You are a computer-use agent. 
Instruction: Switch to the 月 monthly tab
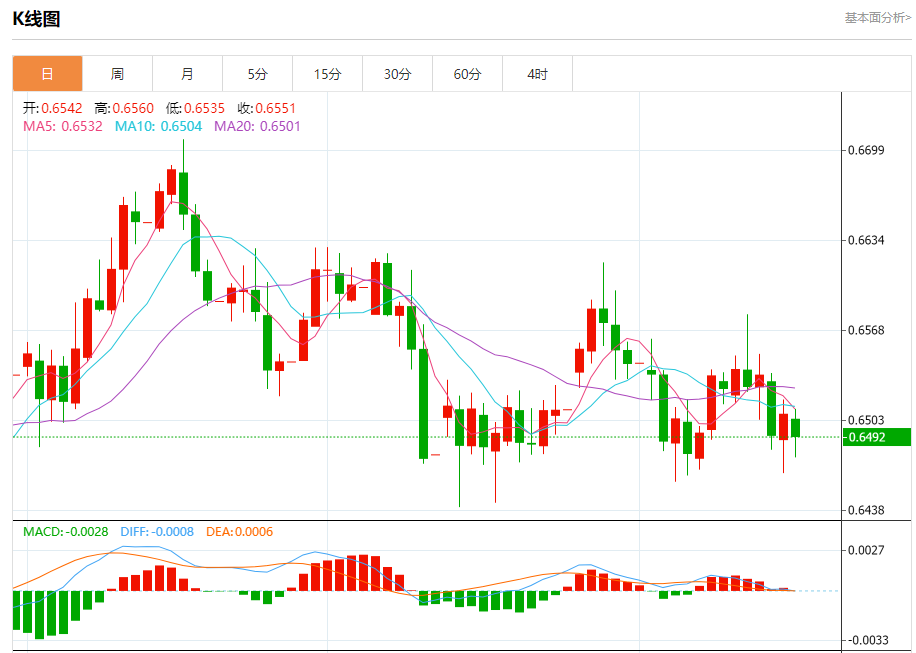(188, 74)
